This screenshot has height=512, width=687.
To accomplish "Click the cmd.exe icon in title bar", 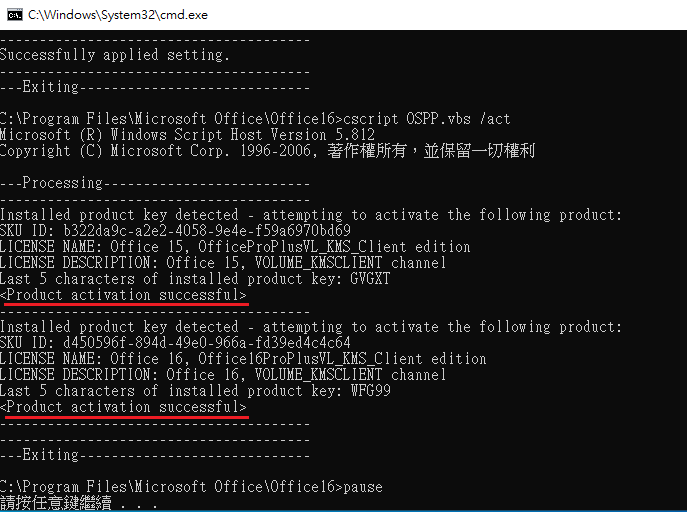I will (13, 15).
